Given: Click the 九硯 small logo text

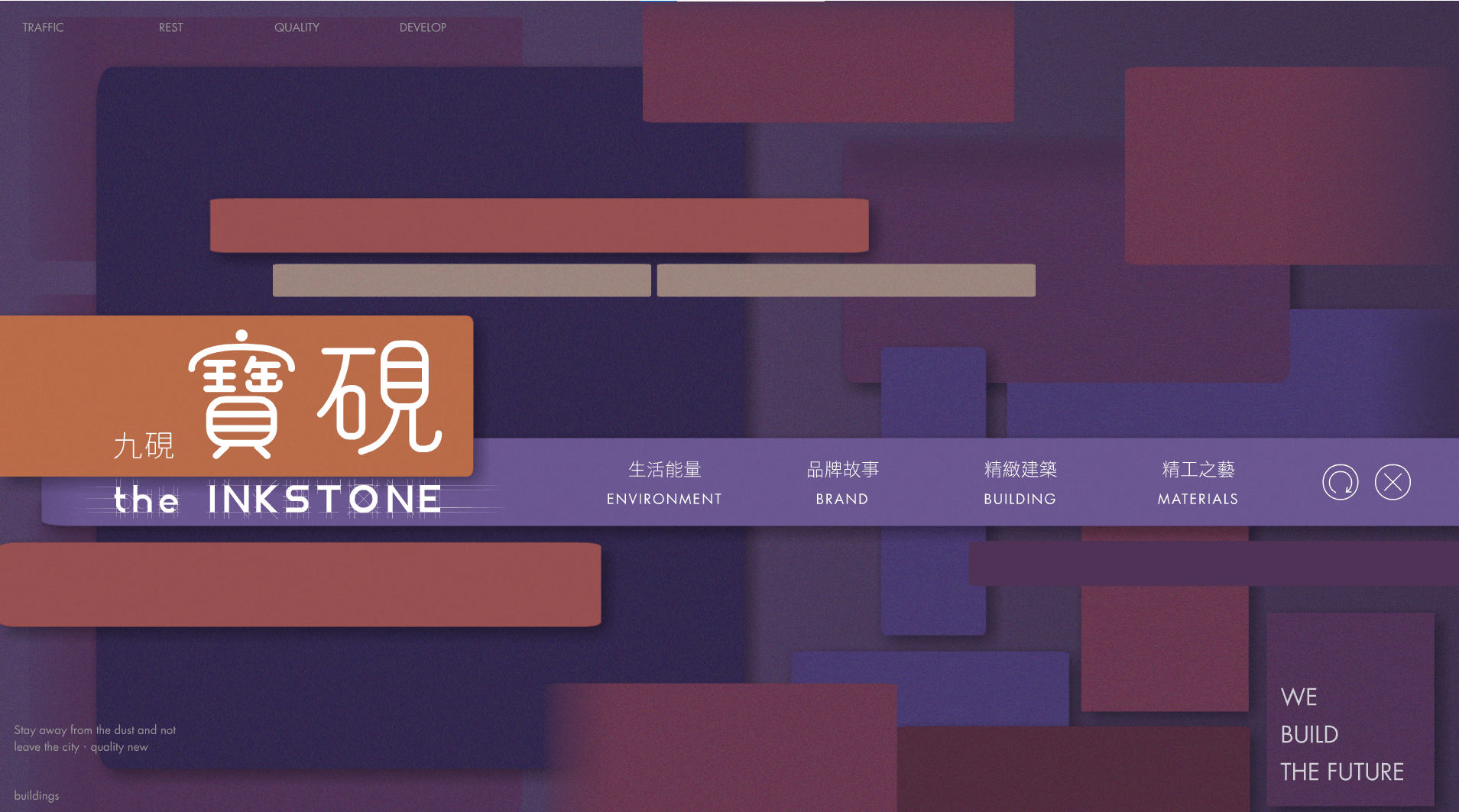Looking at the screenshot, I should point(144,445).
